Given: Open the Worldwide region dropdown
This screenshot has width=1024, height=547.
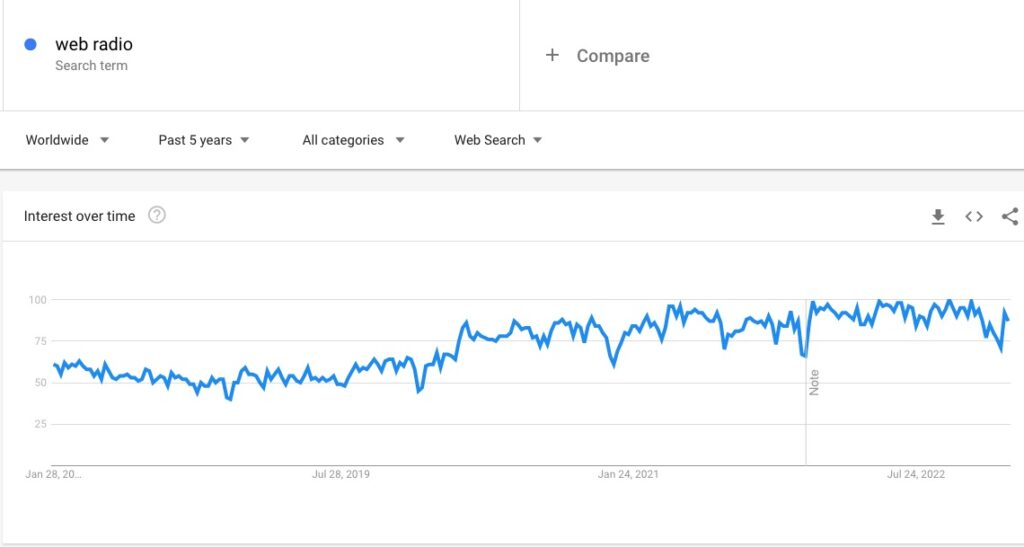Looking at the screenshot, I should coord(67,140).
